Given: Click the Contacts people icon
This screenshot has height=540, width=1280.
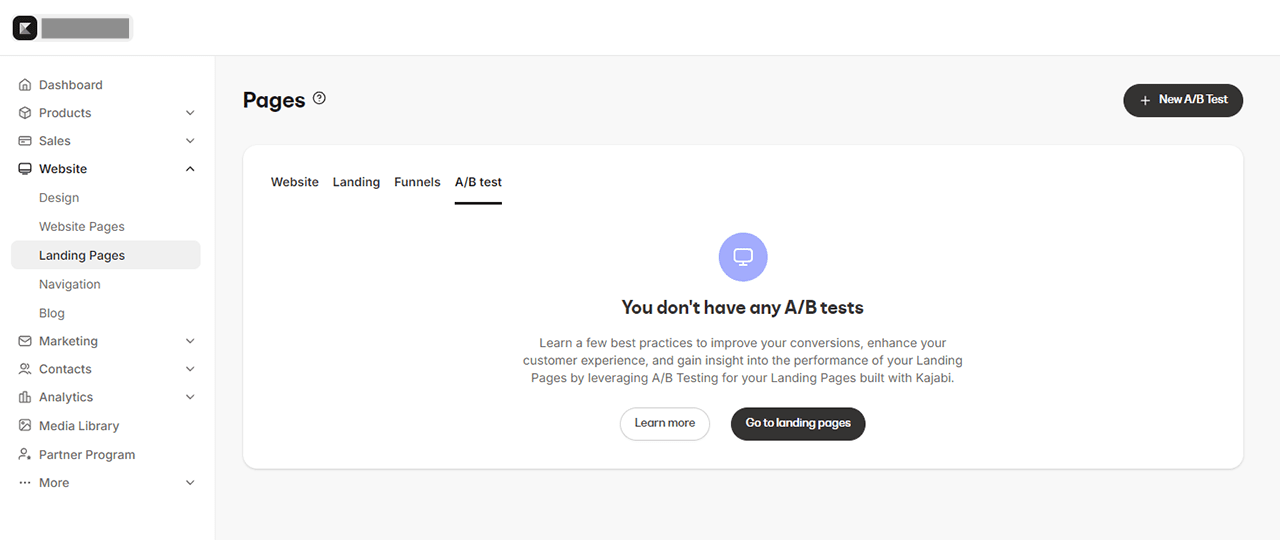Looking at the screenshot, I should [25, 369].
